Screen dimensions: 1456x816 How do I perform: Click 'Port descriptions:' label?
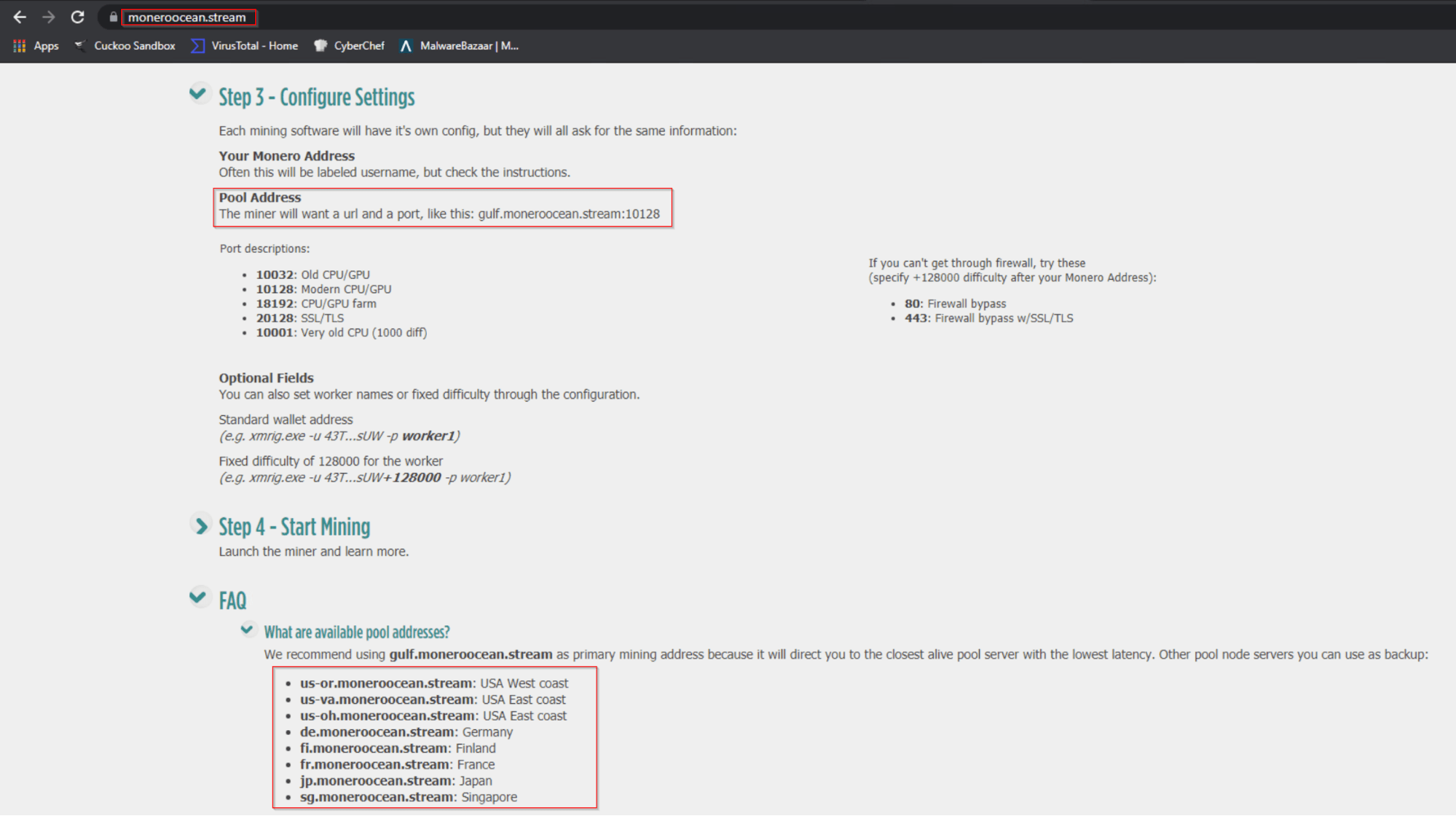264,249
